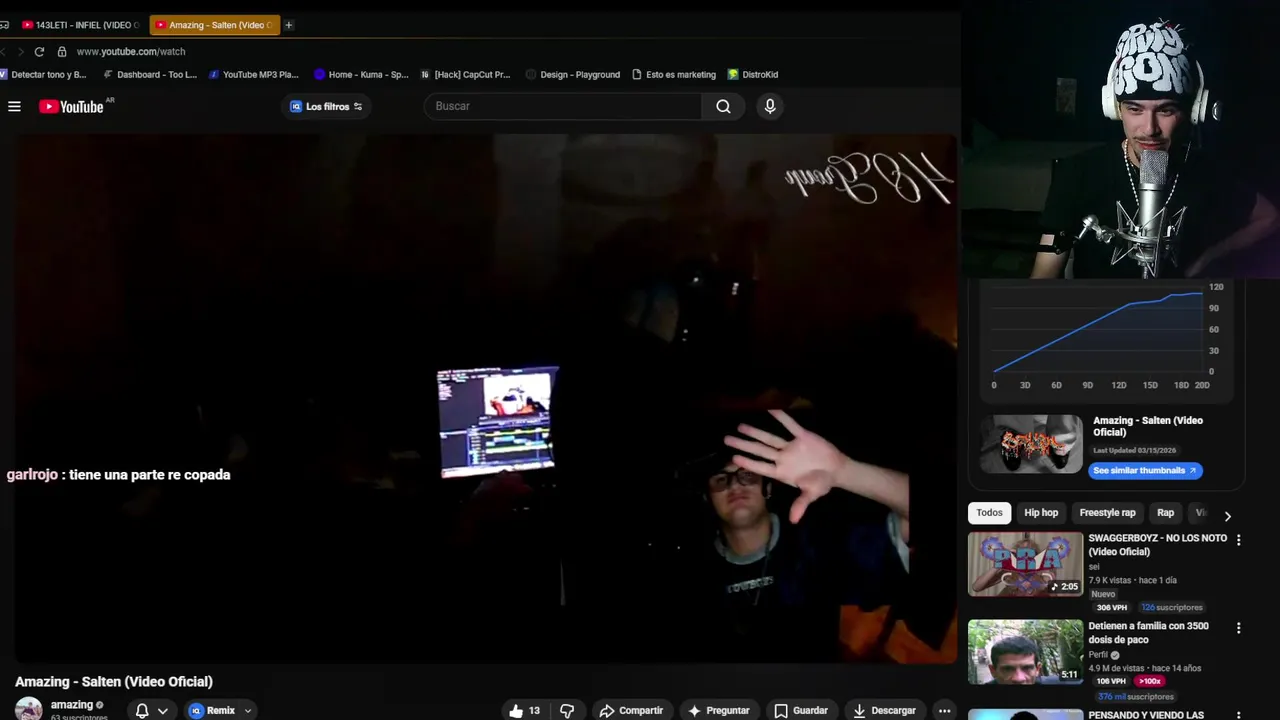1280x720 pixels.
Task: Open options for SWAGGERBOYZ video
Action: (x=1238, y=540)
